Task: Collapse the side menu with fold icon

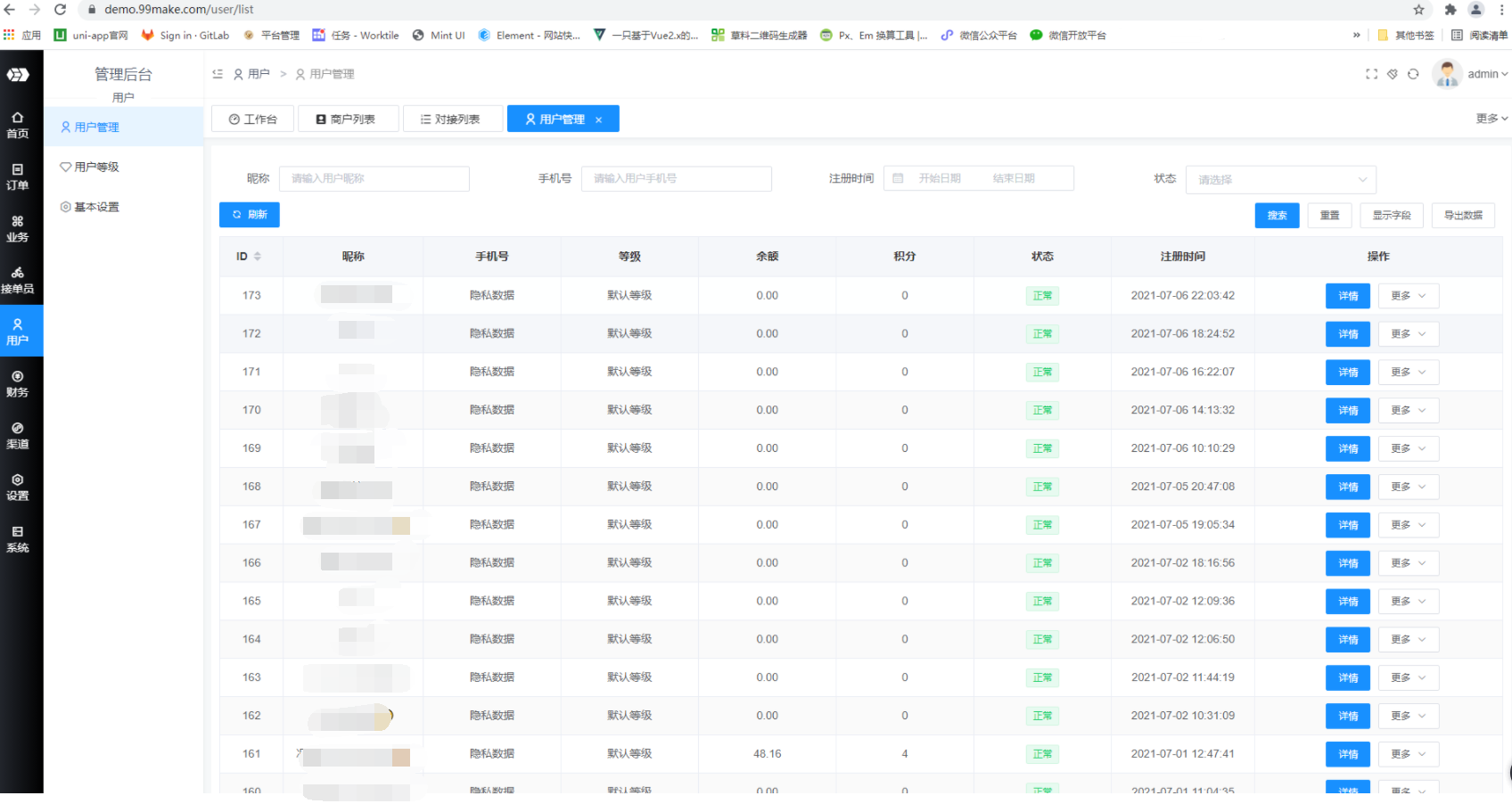Action: [218, 74]
